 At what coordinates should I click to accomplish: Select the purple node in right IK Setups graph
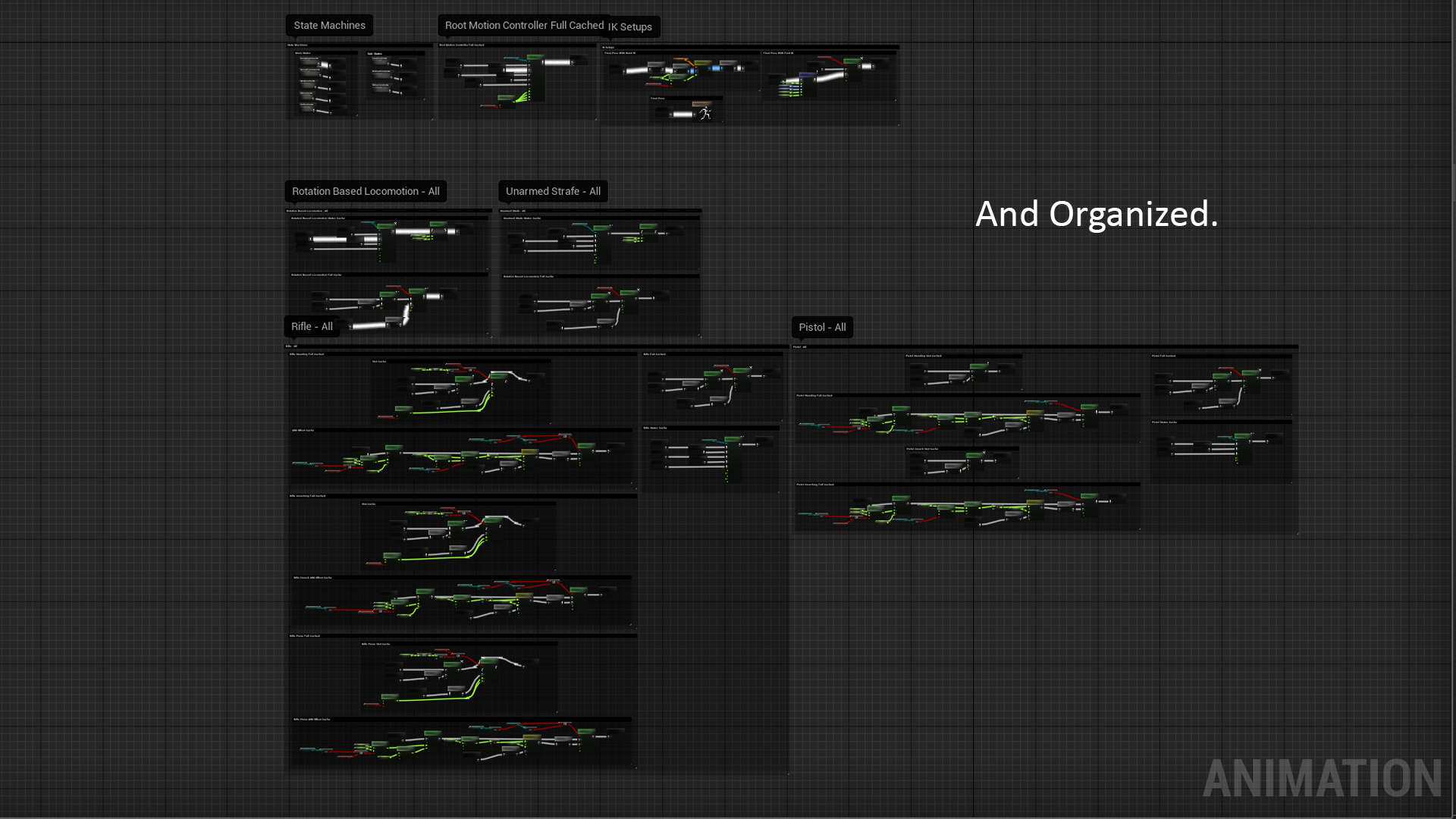[x=807, y=76]
